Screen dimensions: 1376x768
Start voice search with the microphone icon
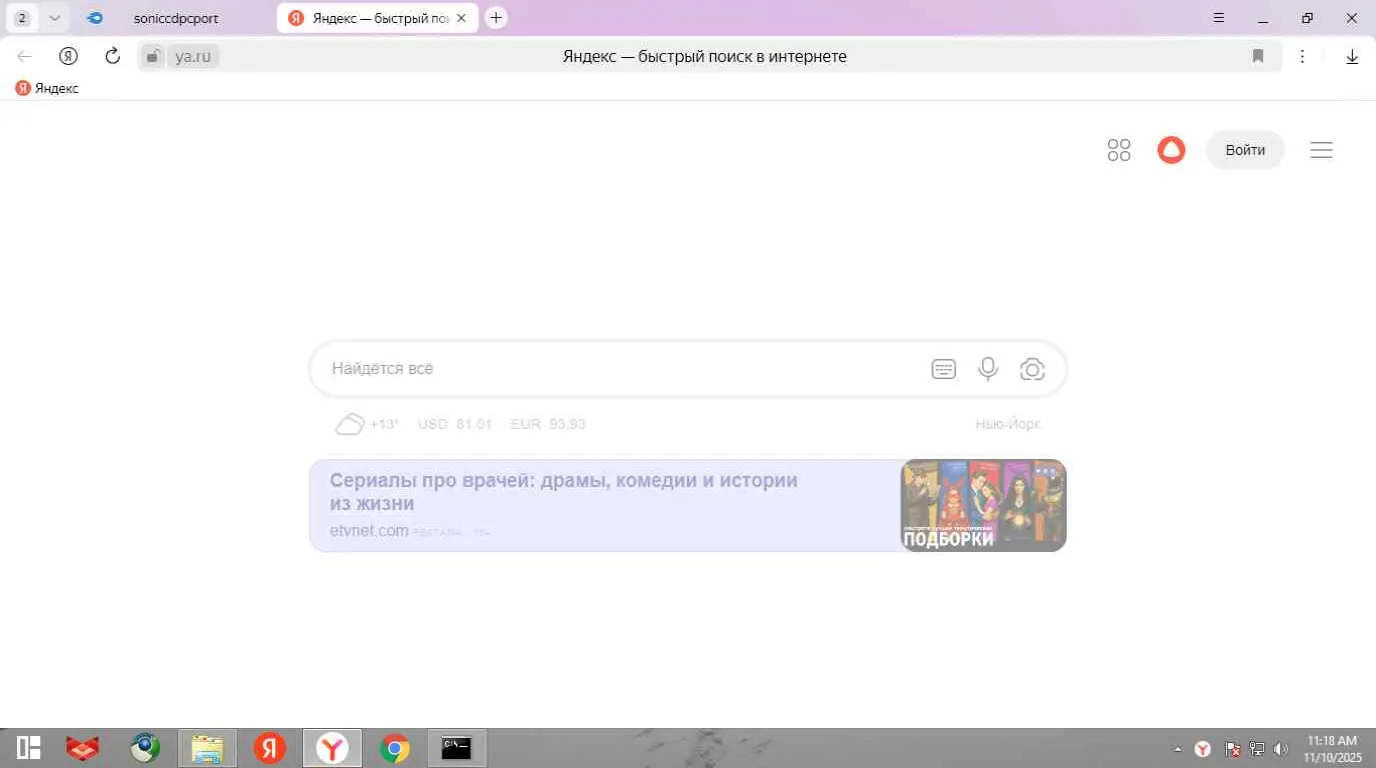tap(988, 369)
